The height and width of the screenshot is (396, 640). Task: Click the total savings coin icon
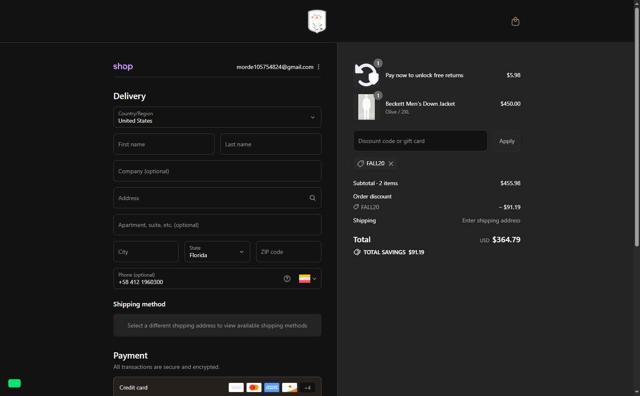pos(357,252)
